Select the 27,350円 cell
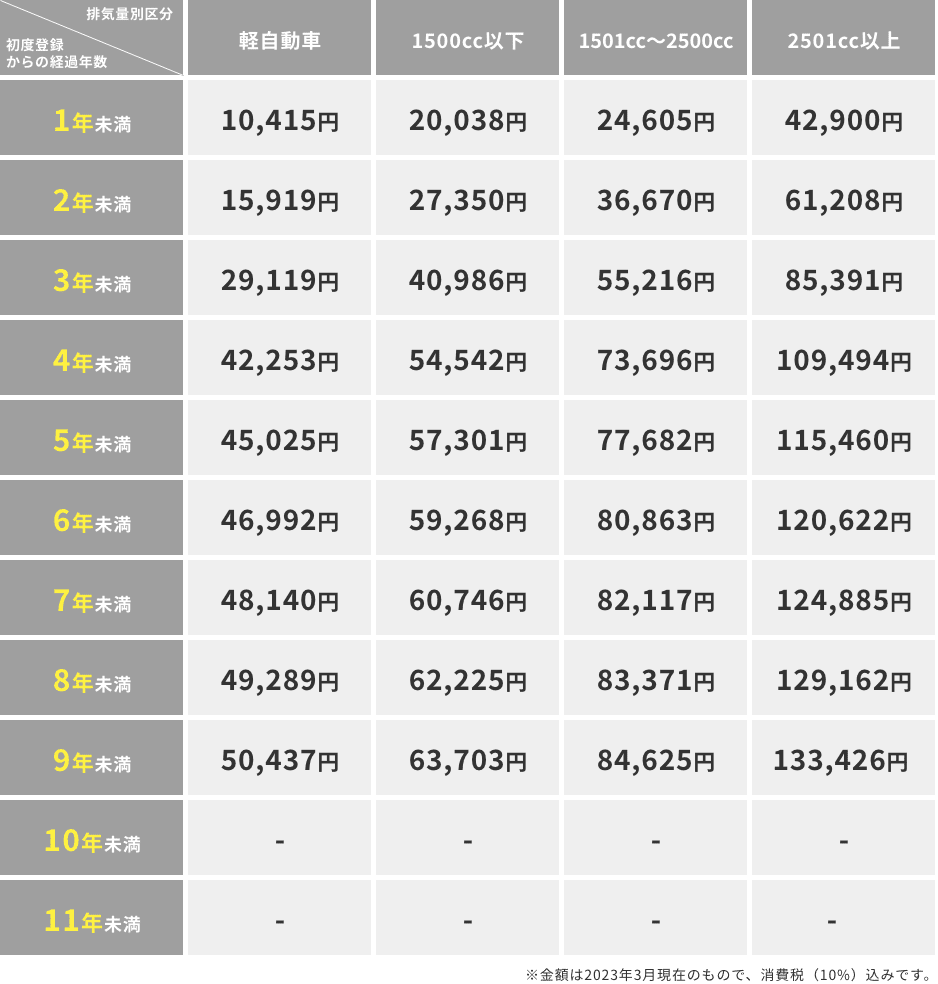 point(467,201)
